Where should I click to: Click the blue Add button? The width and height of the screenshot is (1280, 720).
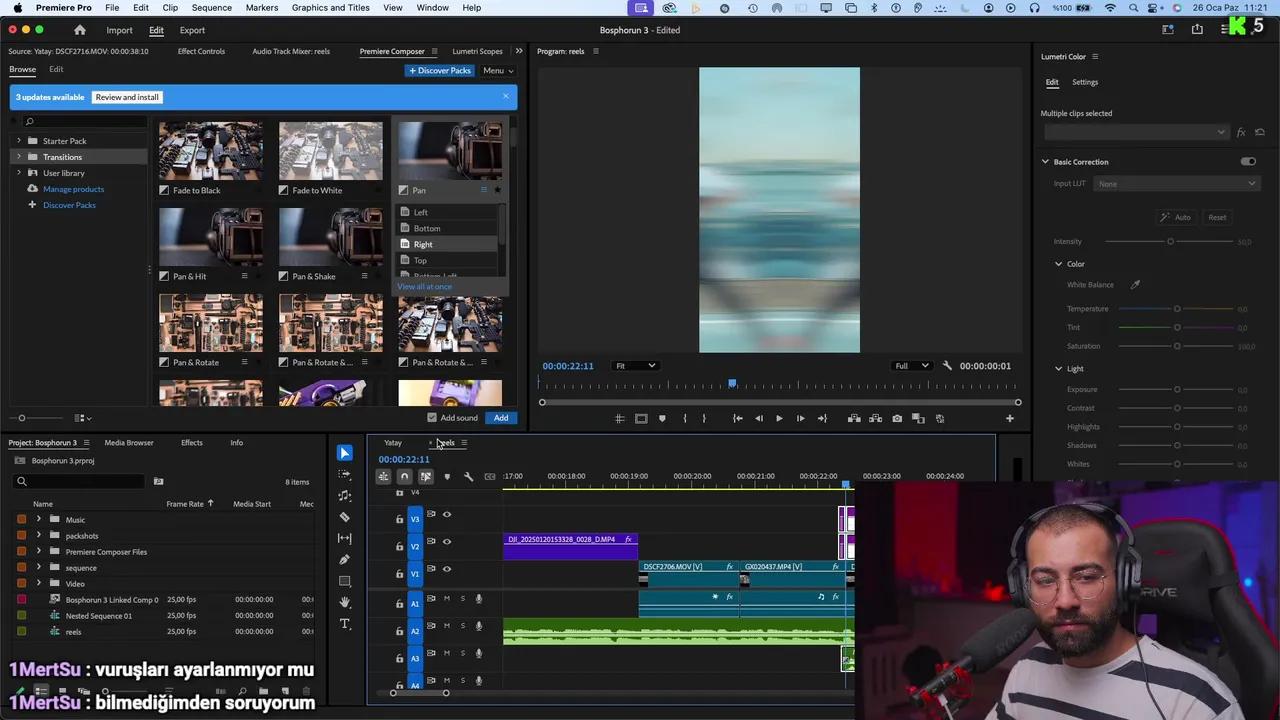(501, 418)
